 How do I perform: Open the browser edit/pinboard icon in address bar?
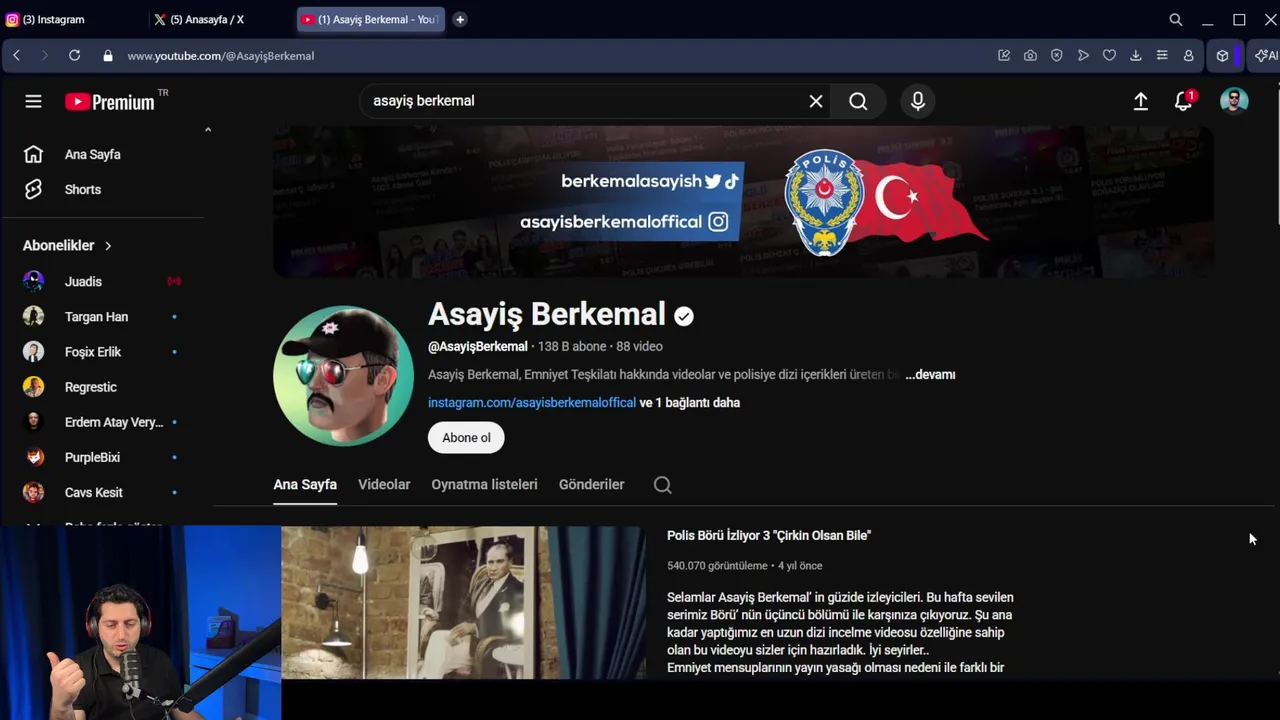(x=1004, y=56)
